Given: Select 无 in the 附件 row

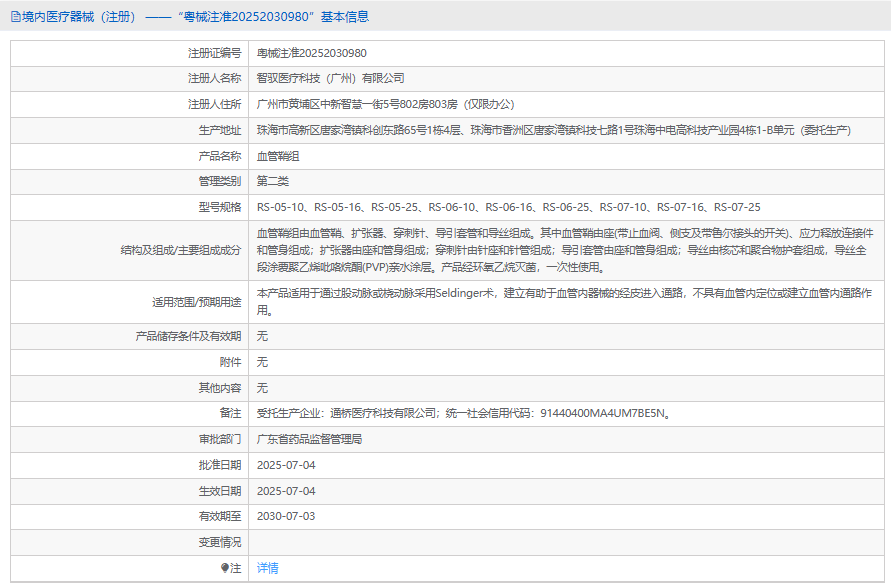Looking at the screenshot, I should [x=262, y=363].
